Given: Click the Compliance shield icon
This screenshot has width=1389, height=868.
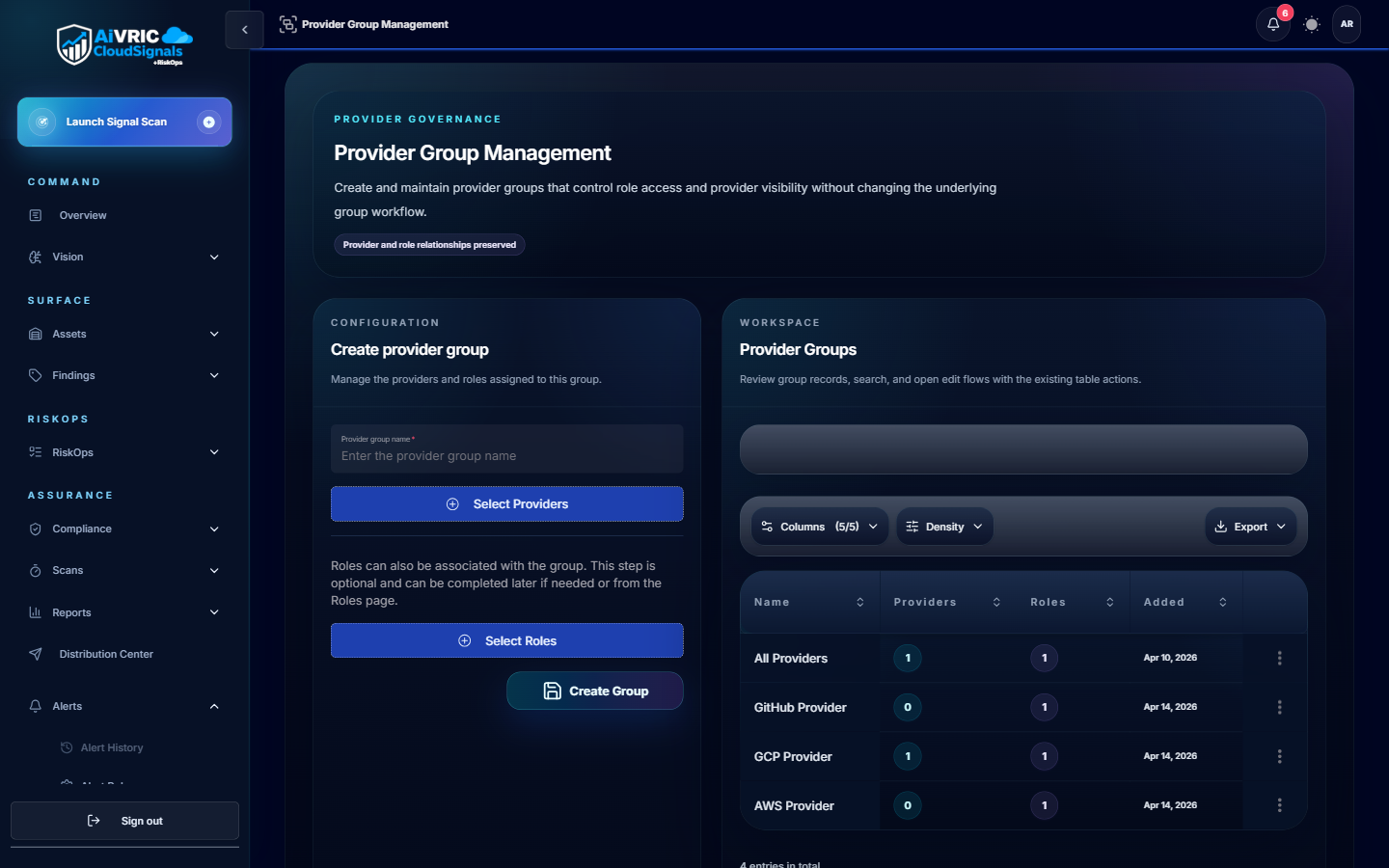Looking at the screenshot, I should [x=36, y=529].
